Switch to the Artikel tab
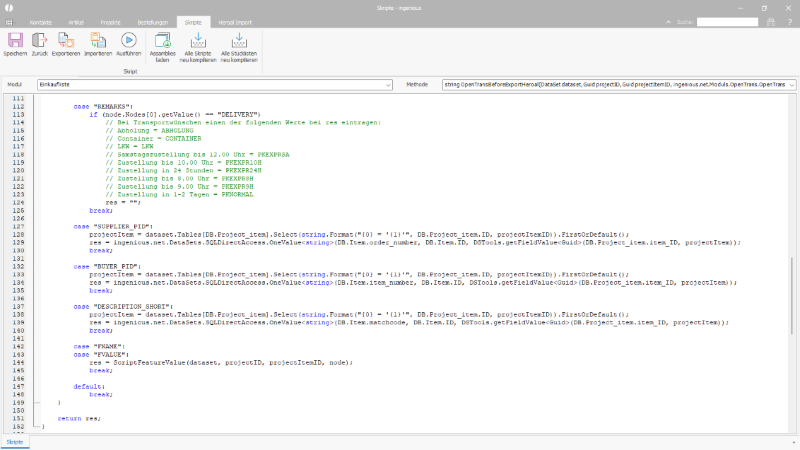The image size is (800, 450). [x=76, y=20]
